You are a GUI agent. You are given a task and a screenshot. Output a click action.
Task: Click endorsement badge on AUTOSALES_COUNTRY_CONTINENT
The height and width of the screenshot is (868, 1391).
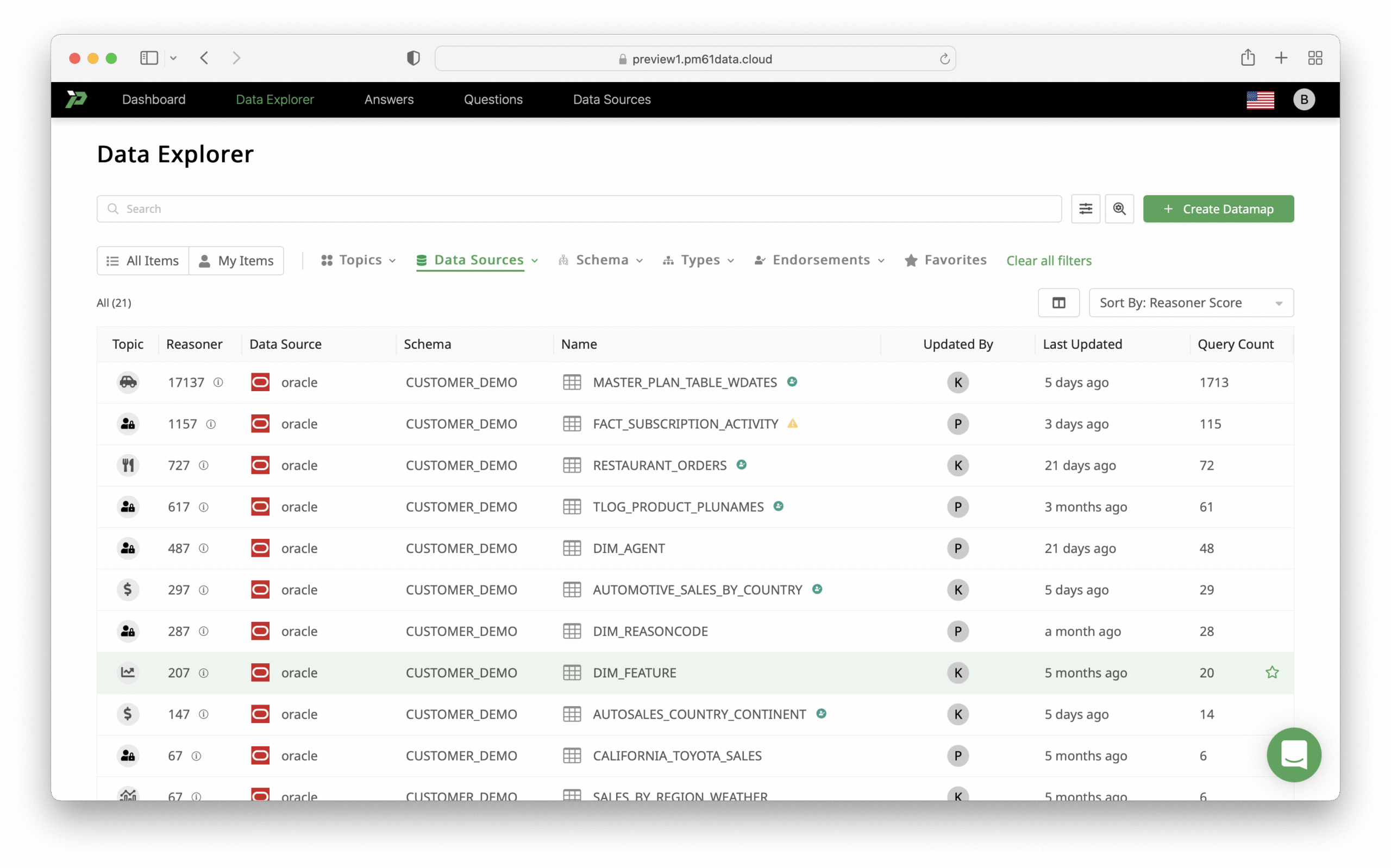(x=821, y=714)
